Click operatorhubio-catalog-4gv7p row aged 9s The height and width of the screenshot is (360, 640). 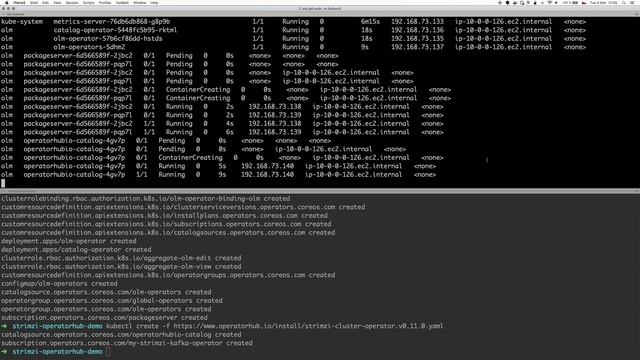click(x=218, y=175)
